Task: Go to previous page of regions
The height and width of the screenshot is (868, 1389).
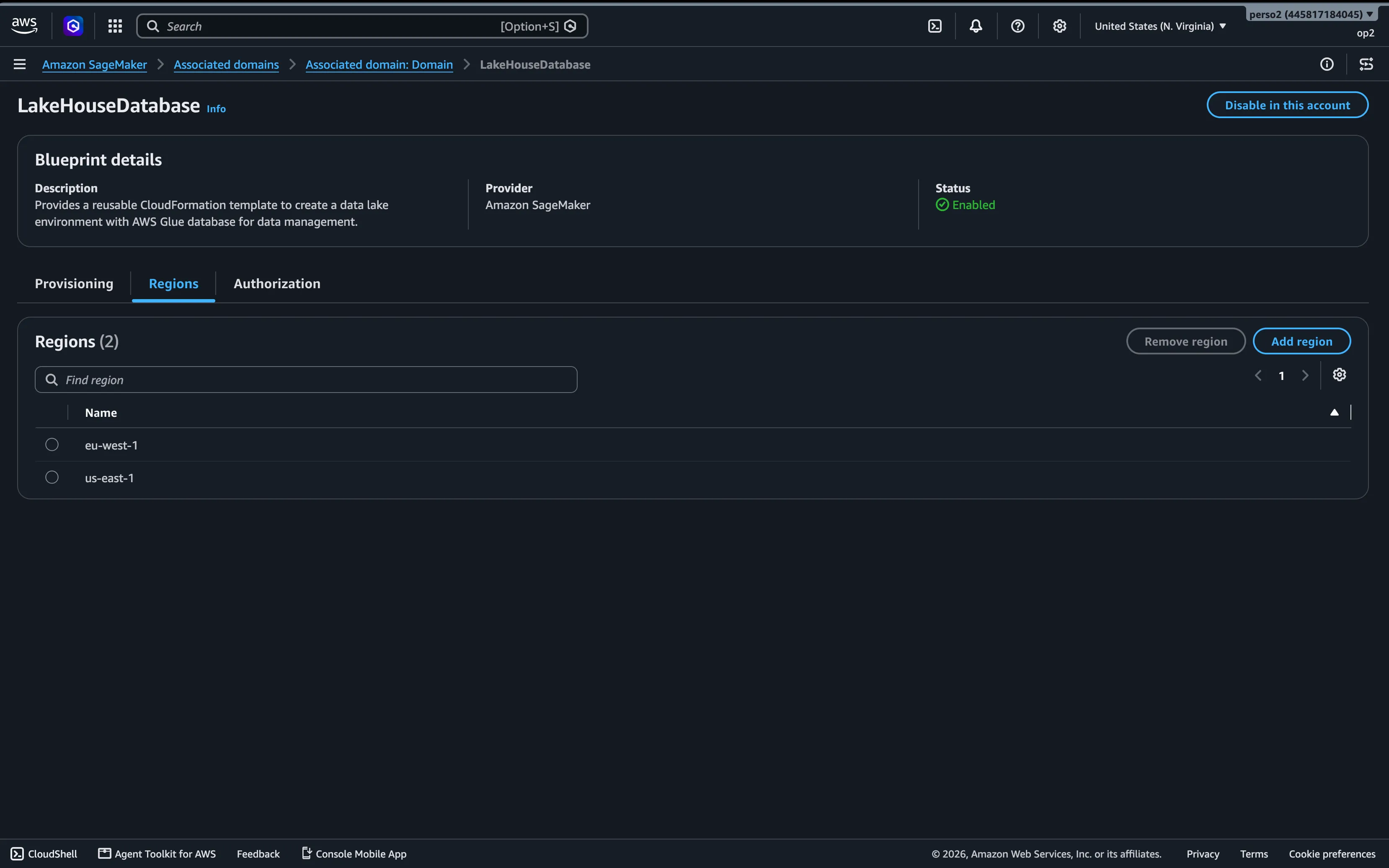Action: coord(1258,375)
